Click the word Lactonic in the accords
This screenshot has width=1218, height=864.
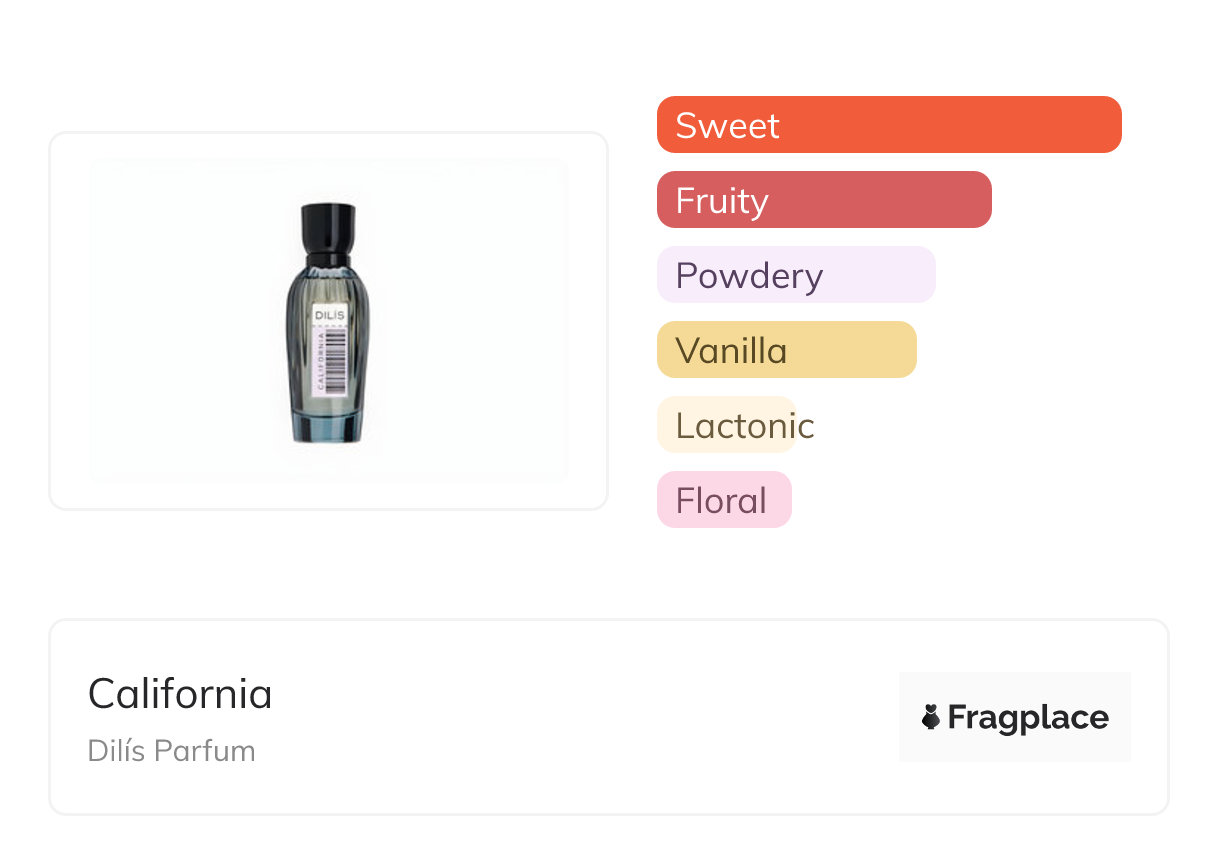[745, 426]
